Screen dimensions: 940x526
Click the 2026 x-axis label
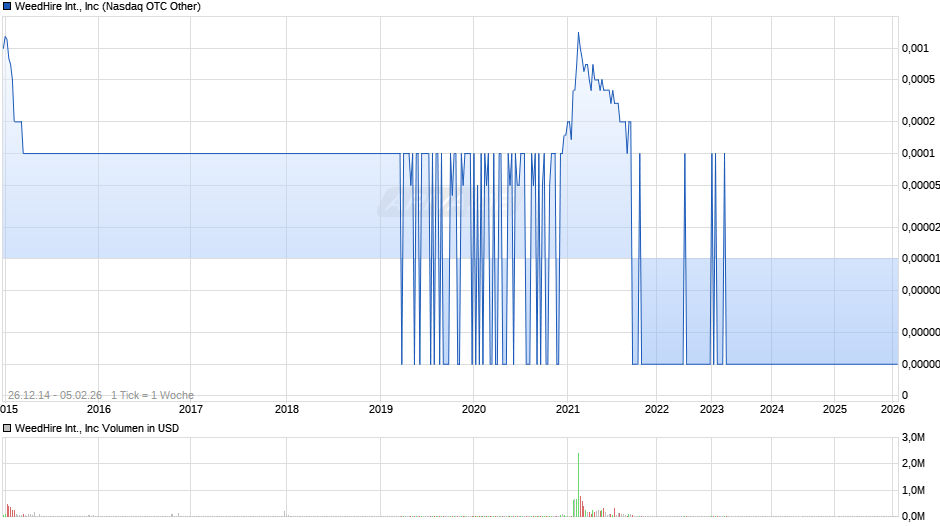(893, 409)
